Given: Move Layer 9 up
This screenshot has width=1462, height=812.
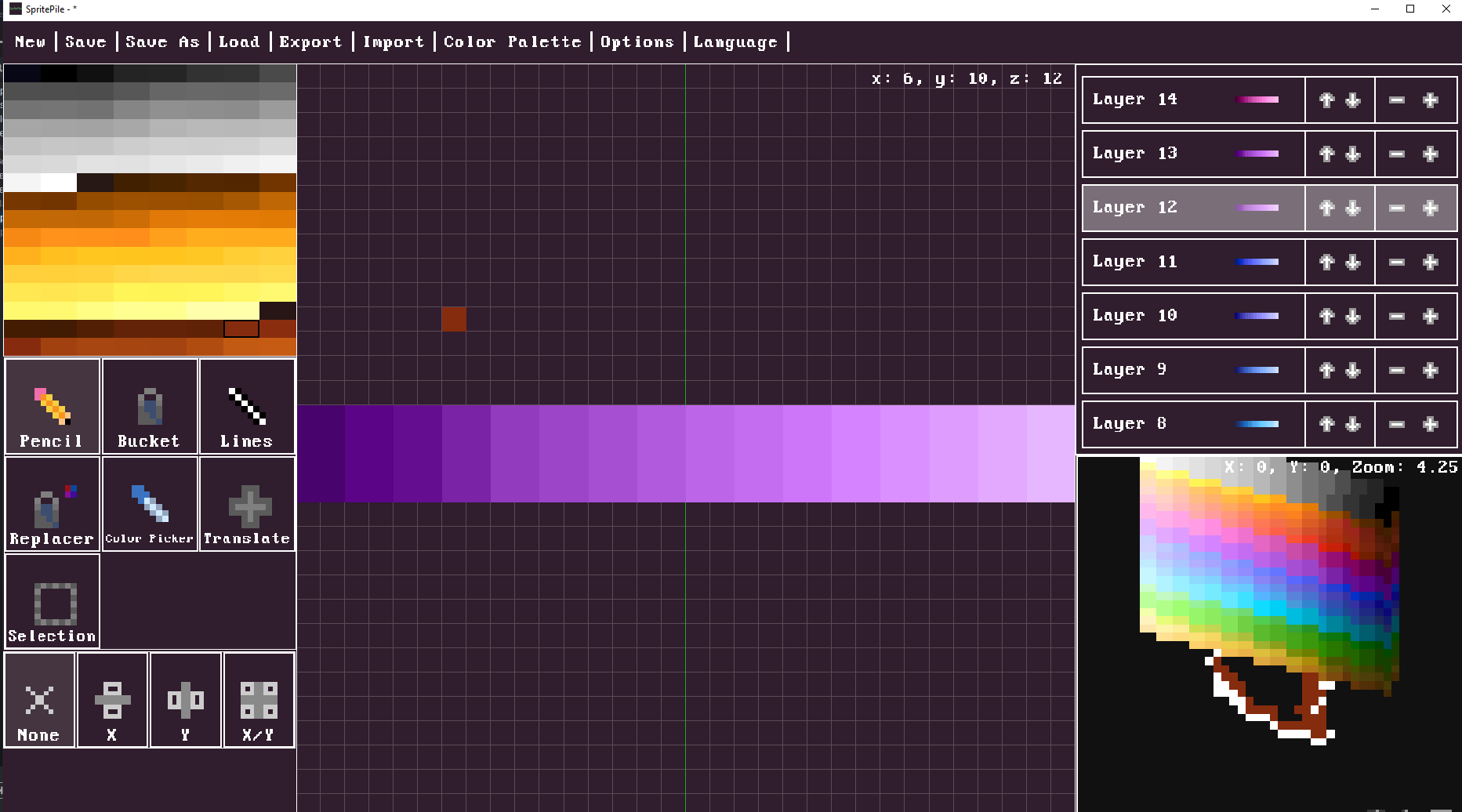Looking at the screenshot, I should [x=1326, y=370].
